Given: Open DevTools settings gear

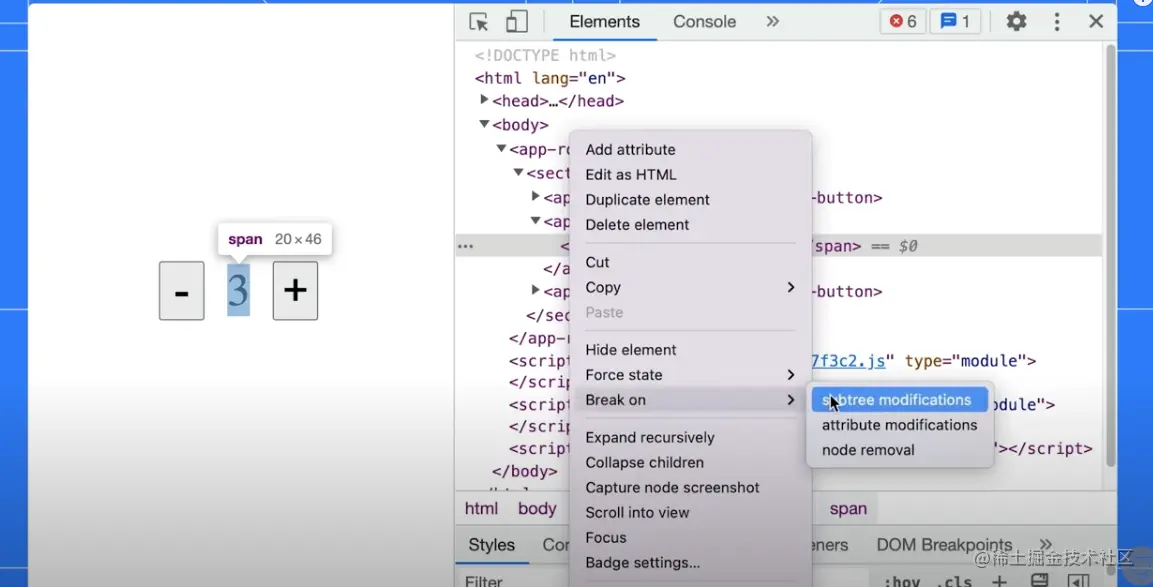Looking at the screenshot, I should 1016,21.
